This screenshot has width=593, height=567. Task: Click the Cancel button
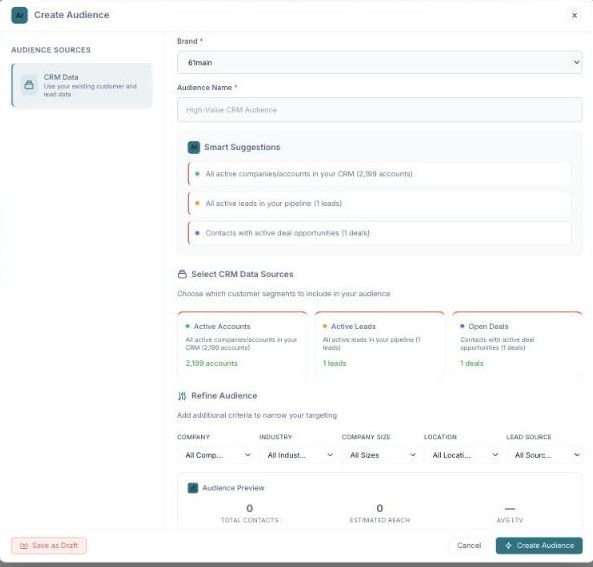[x=469, y=545]
